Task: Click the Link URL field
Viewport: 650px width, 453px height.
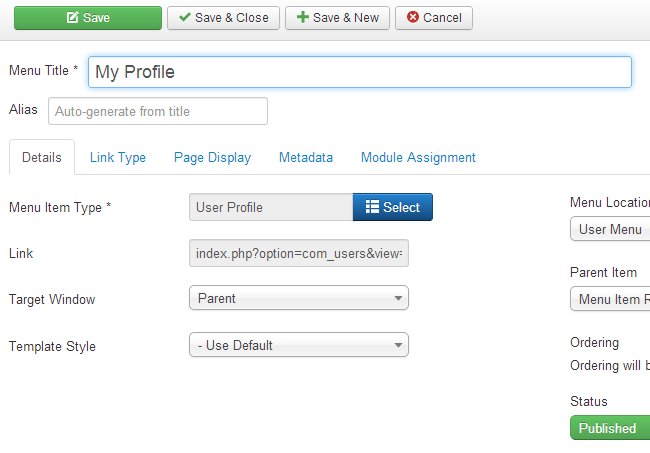Action: click(x=299, y=253)
